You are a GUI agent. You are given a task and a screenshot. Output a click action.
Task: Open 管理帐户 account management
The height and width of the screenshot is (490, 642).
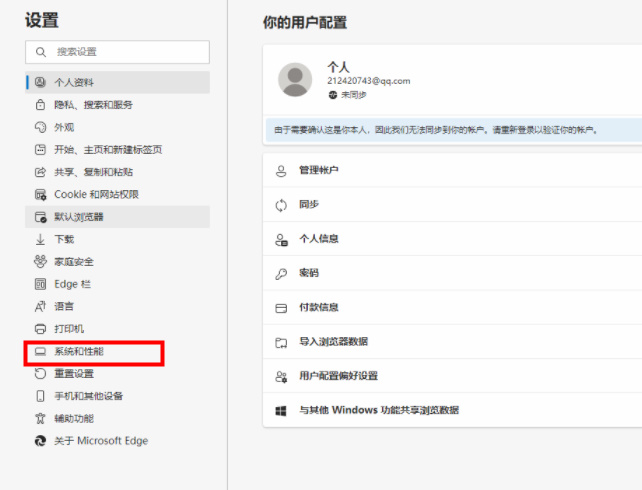click(452, 170)
